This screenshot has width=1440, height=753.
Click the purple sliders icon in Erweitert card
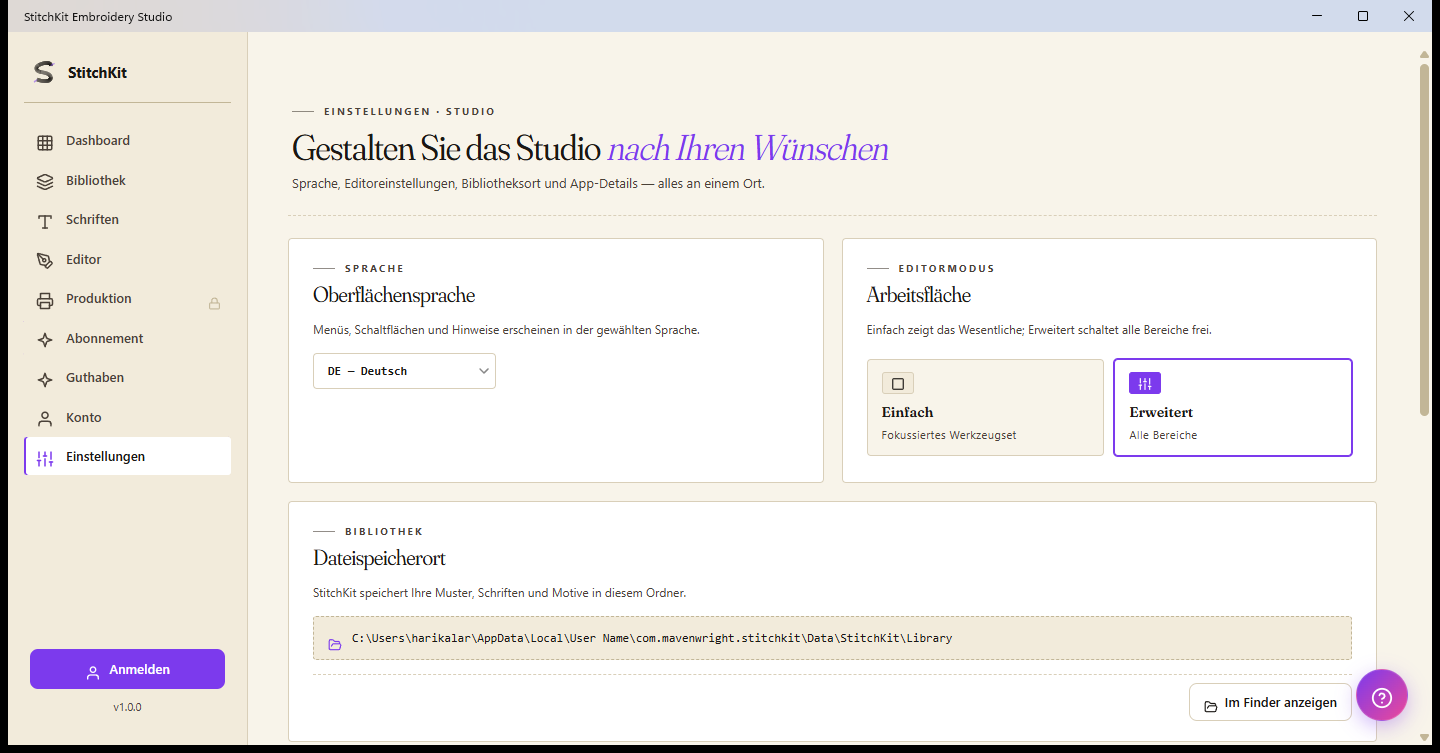pyautogui.click(x=1145, y=383)
